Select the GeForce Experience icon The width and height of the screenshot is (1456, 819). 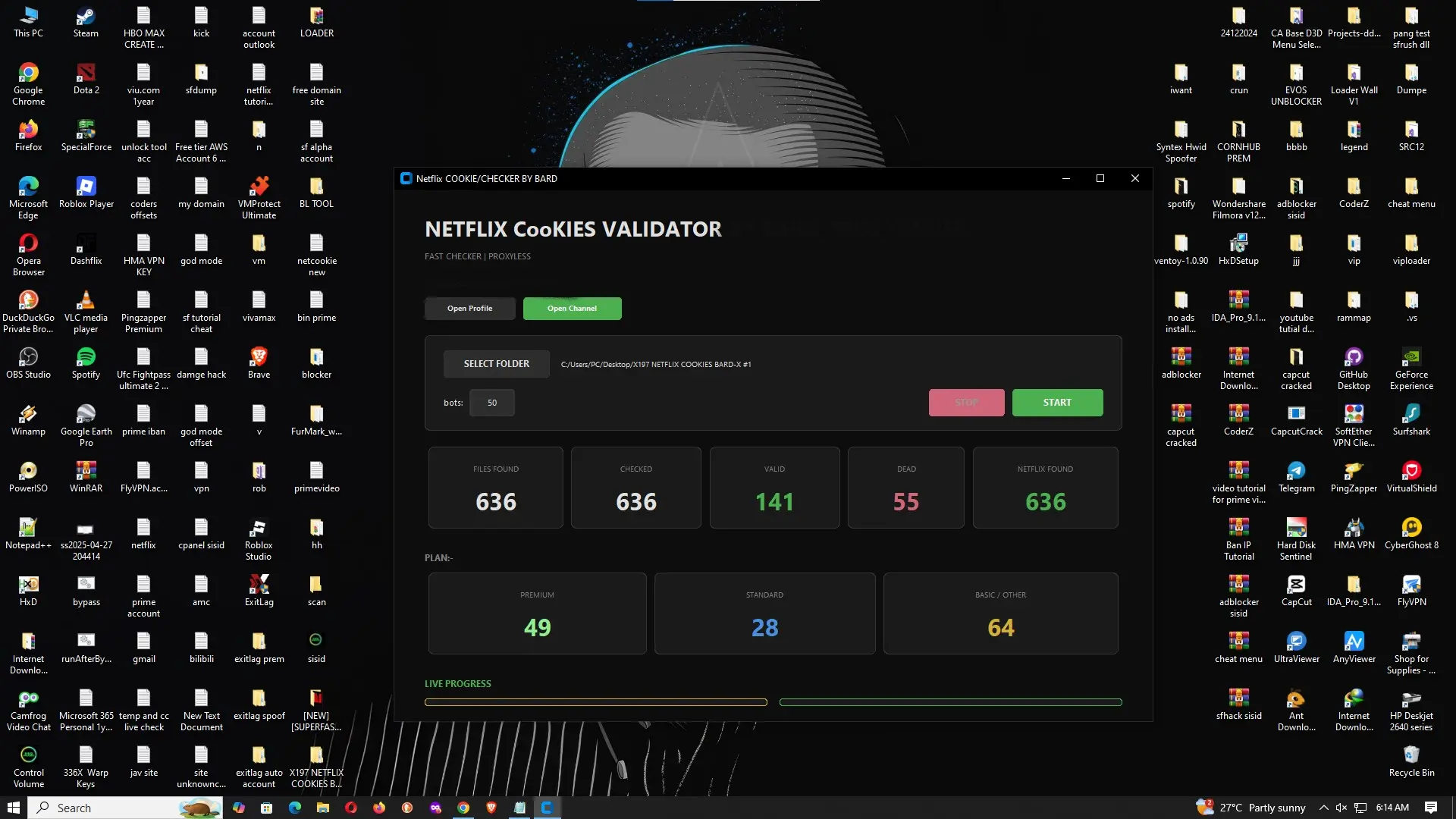point(1411,369)
